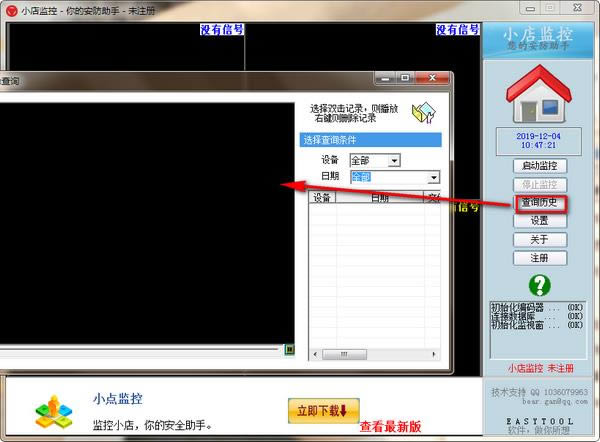
Task: Open the 设置 settings button
Action: click(x=539, y=221)
